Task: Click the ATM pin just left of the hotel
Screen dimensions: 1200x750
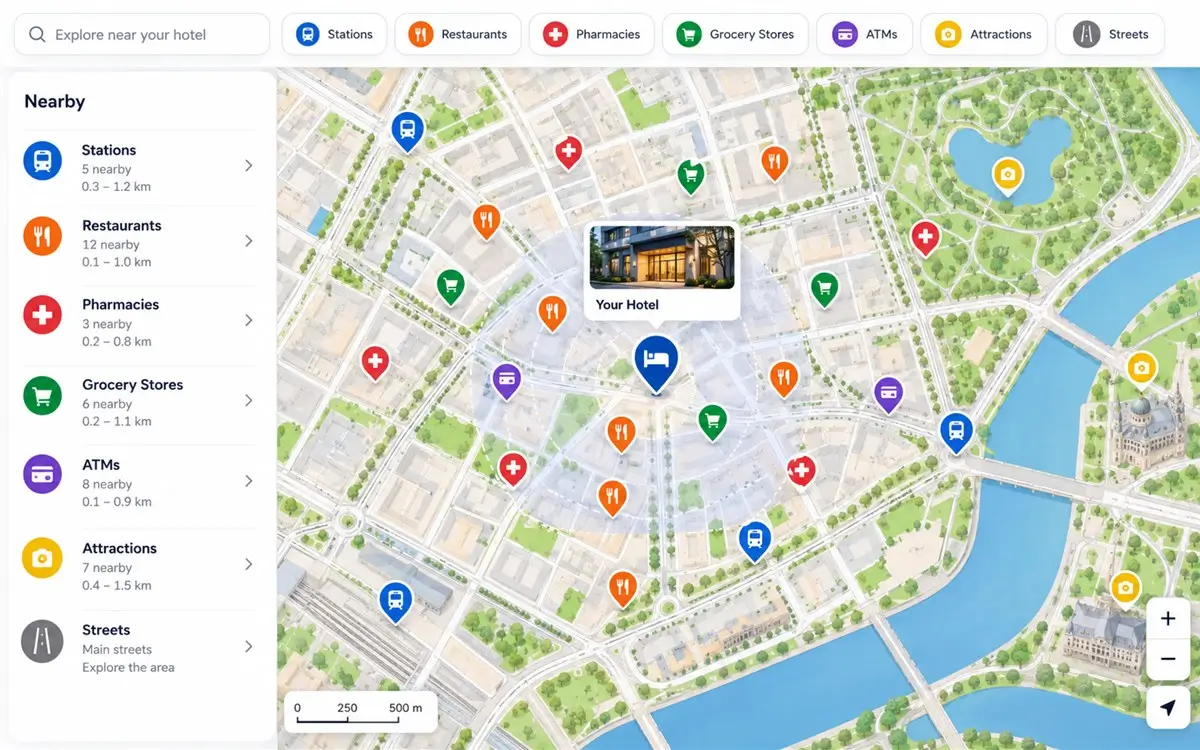Action: (x=507, y=380)
